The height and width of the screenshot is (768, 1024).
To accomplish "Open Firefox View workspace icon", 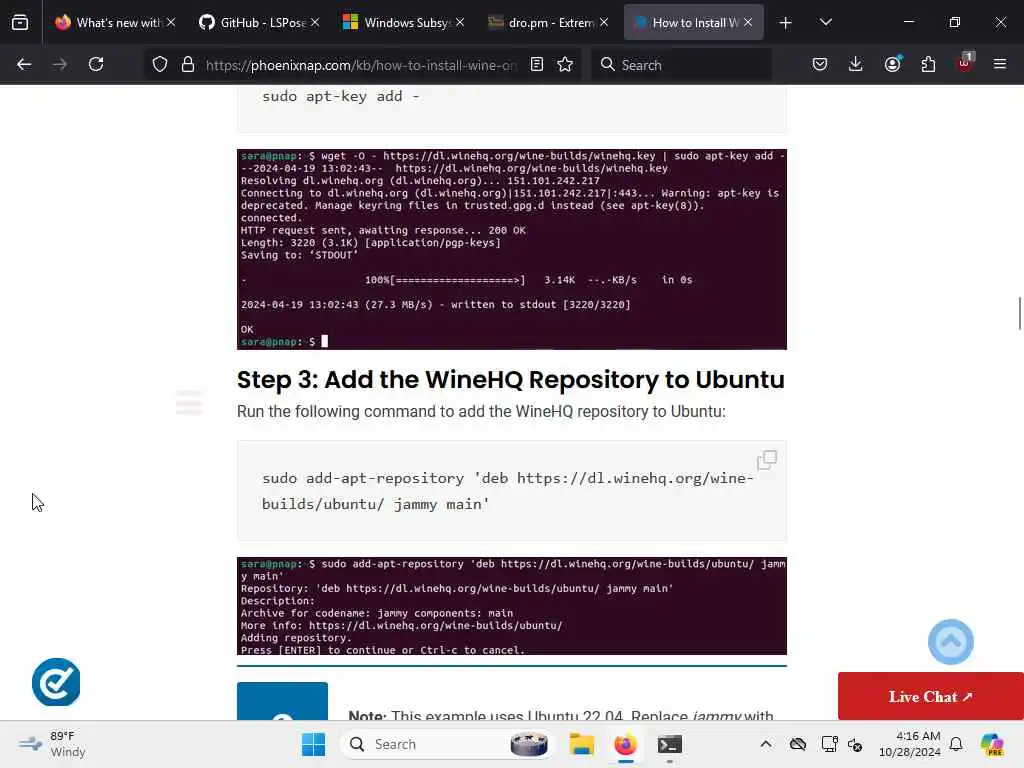I will [x=20, y=22].
